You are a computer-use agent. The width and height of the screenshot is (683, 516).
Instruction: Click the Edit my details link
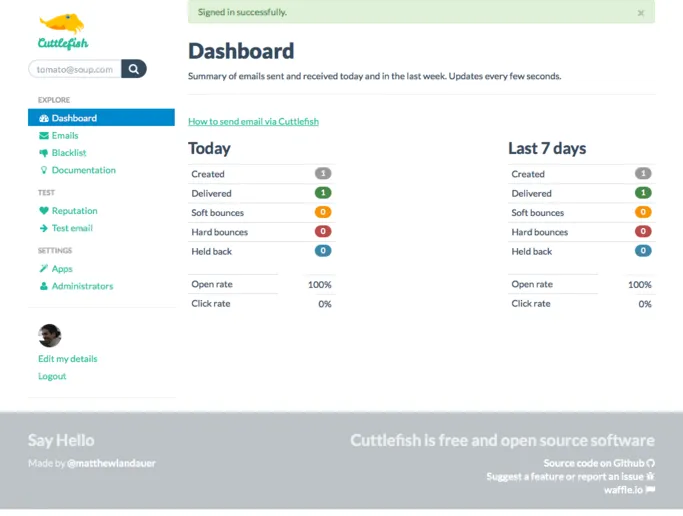[68, 359]
